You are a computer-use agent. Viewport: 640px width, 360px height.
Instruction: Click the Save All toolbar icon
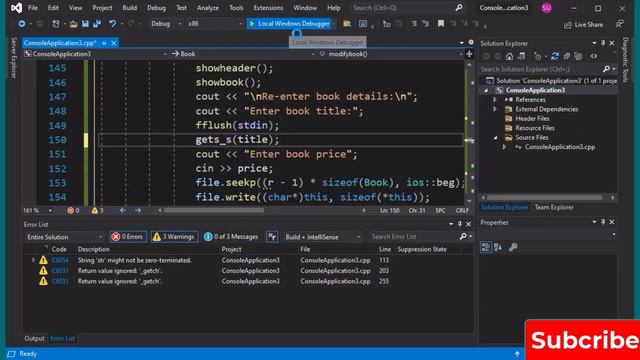tap(97, 24)
